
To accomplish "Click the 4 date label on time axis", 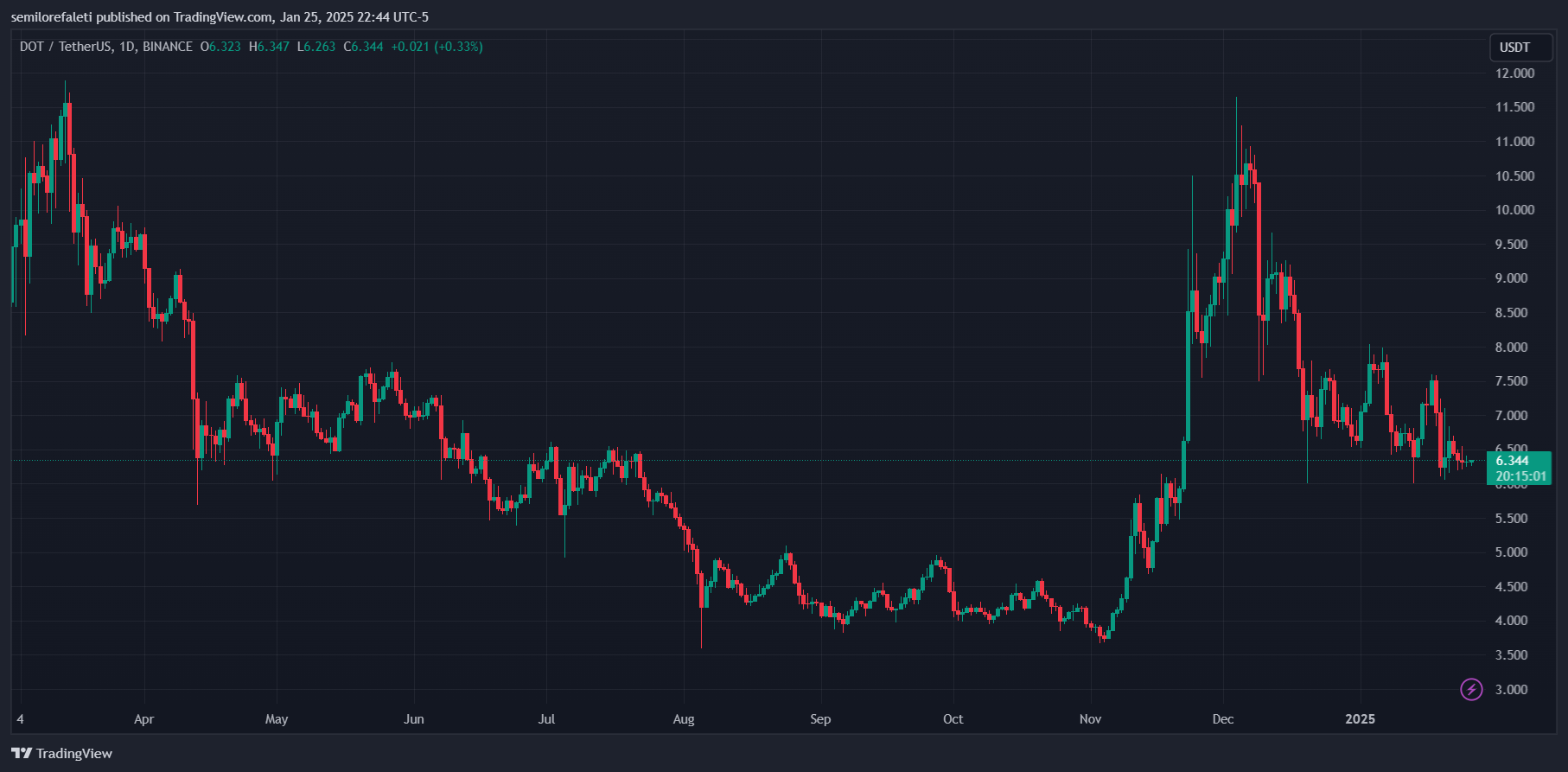I will (x=20, y=719).
